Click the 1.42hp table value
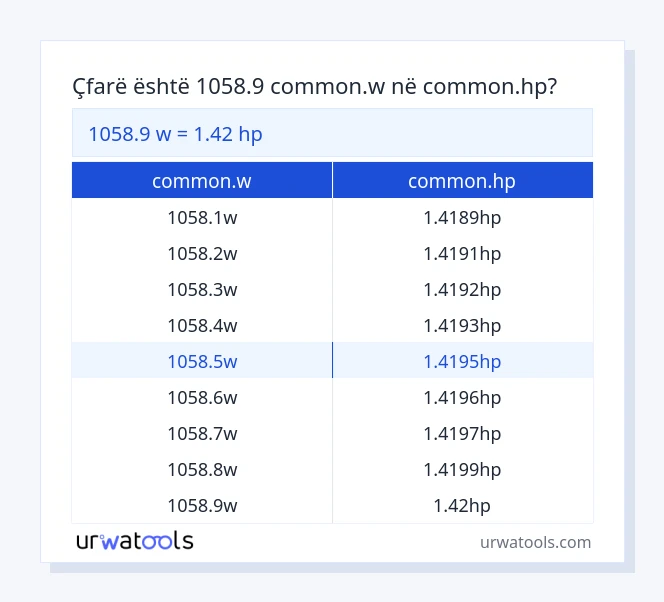 click(462, 505)
